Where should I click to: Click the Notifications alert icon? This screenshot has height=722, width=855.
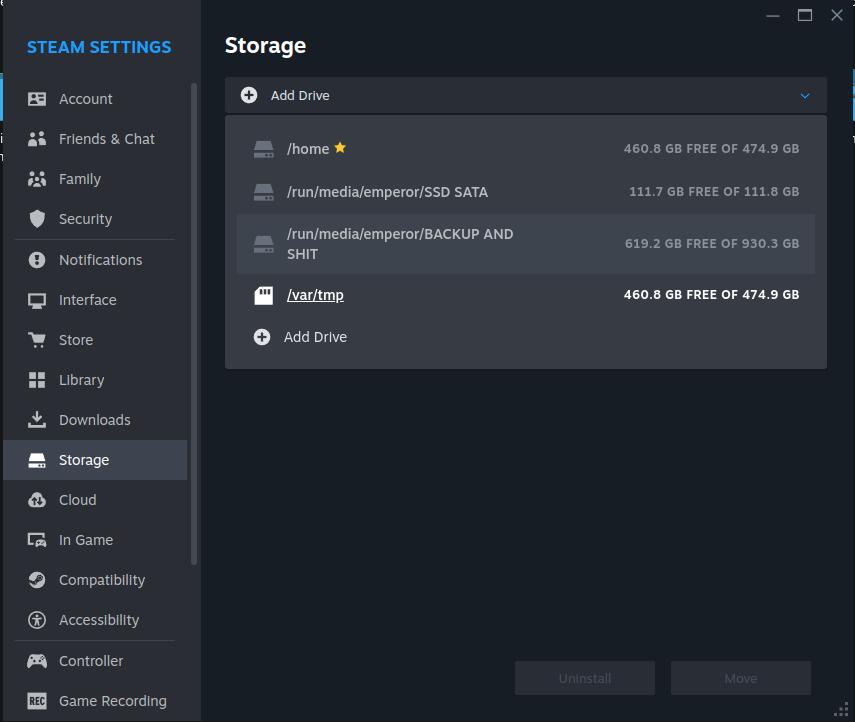coord(37,260)
